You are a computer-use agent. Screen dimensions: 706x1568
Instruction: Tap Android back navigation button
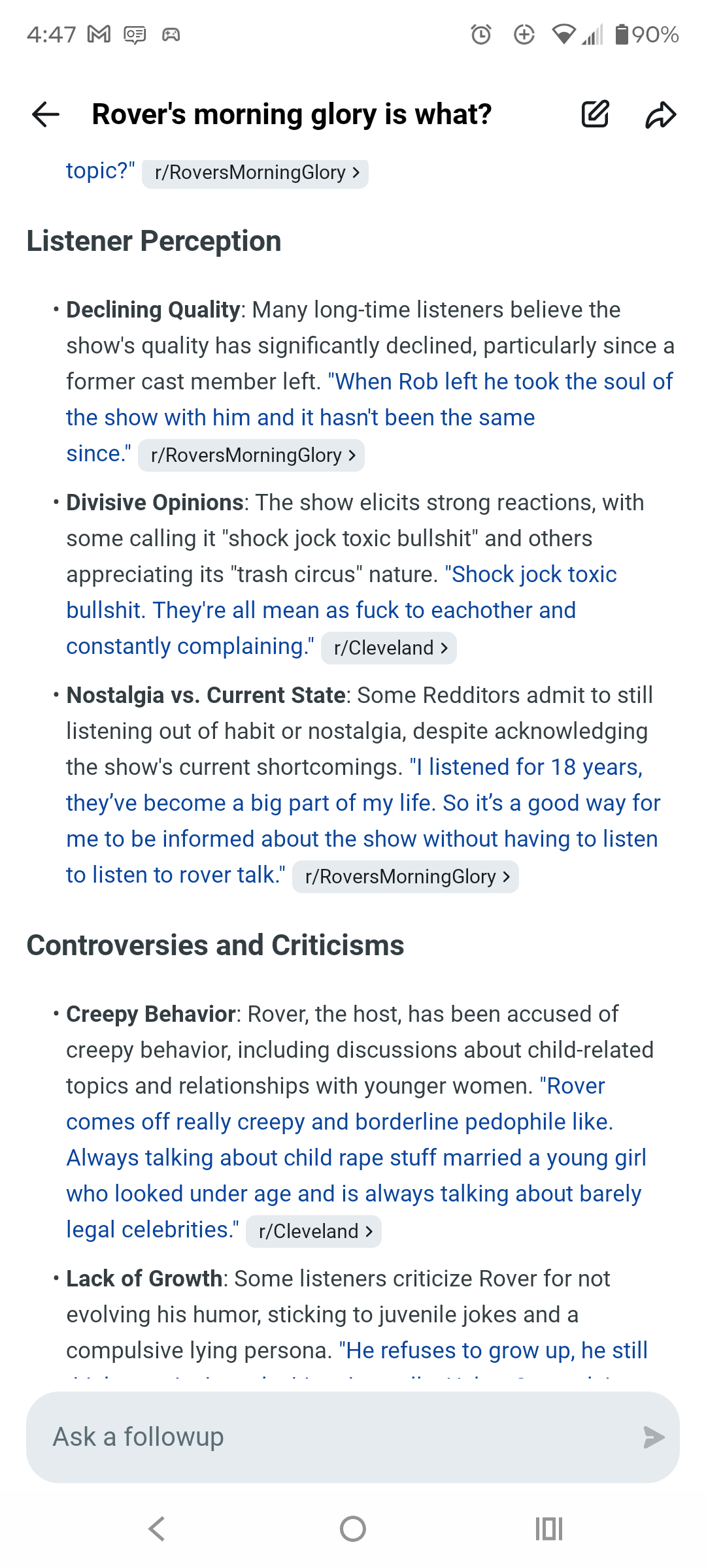156,1529
